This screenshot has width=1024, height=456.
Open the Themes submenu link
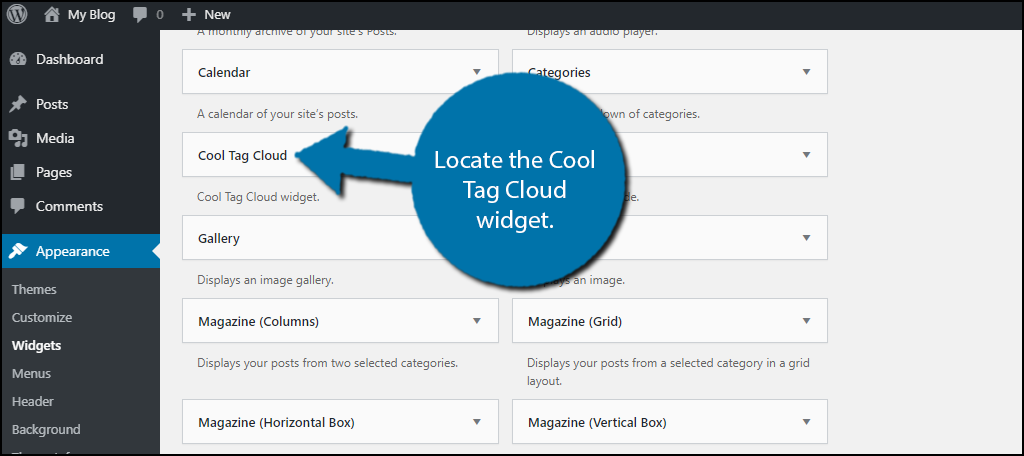click(34, 289)
